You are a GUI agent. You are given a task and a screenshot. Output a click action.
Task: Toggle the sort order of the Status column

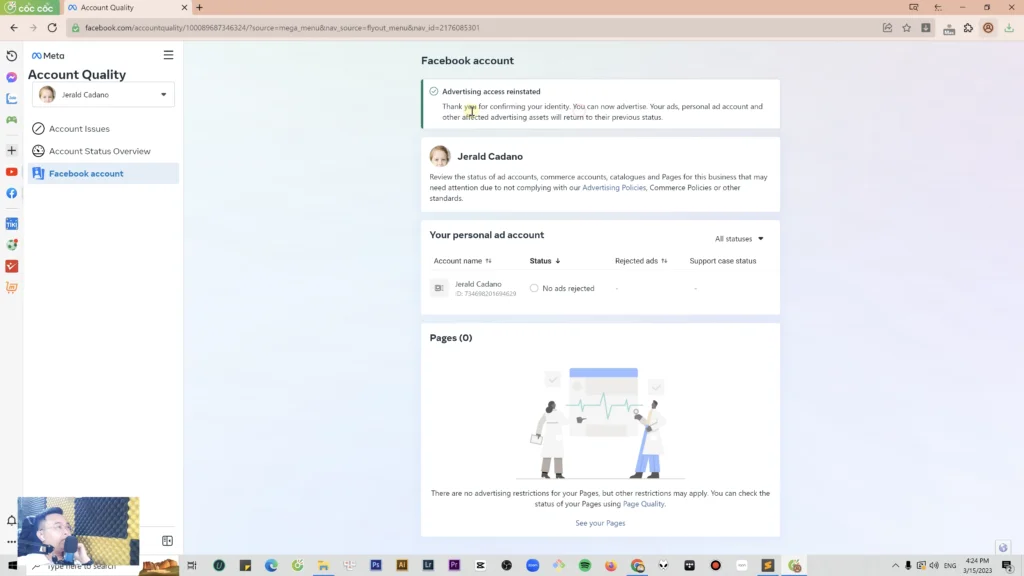click(x=545, y=261)
